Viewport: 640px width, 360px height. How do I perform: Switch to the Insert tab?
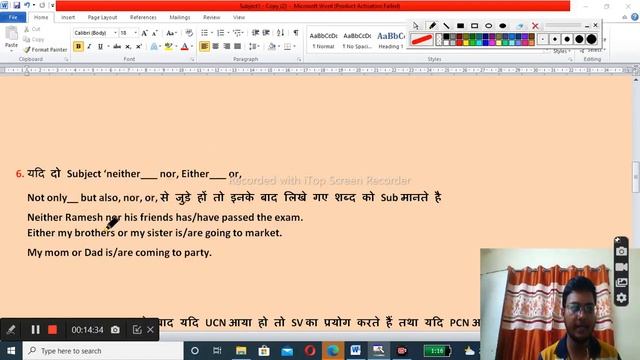(68, 18)
